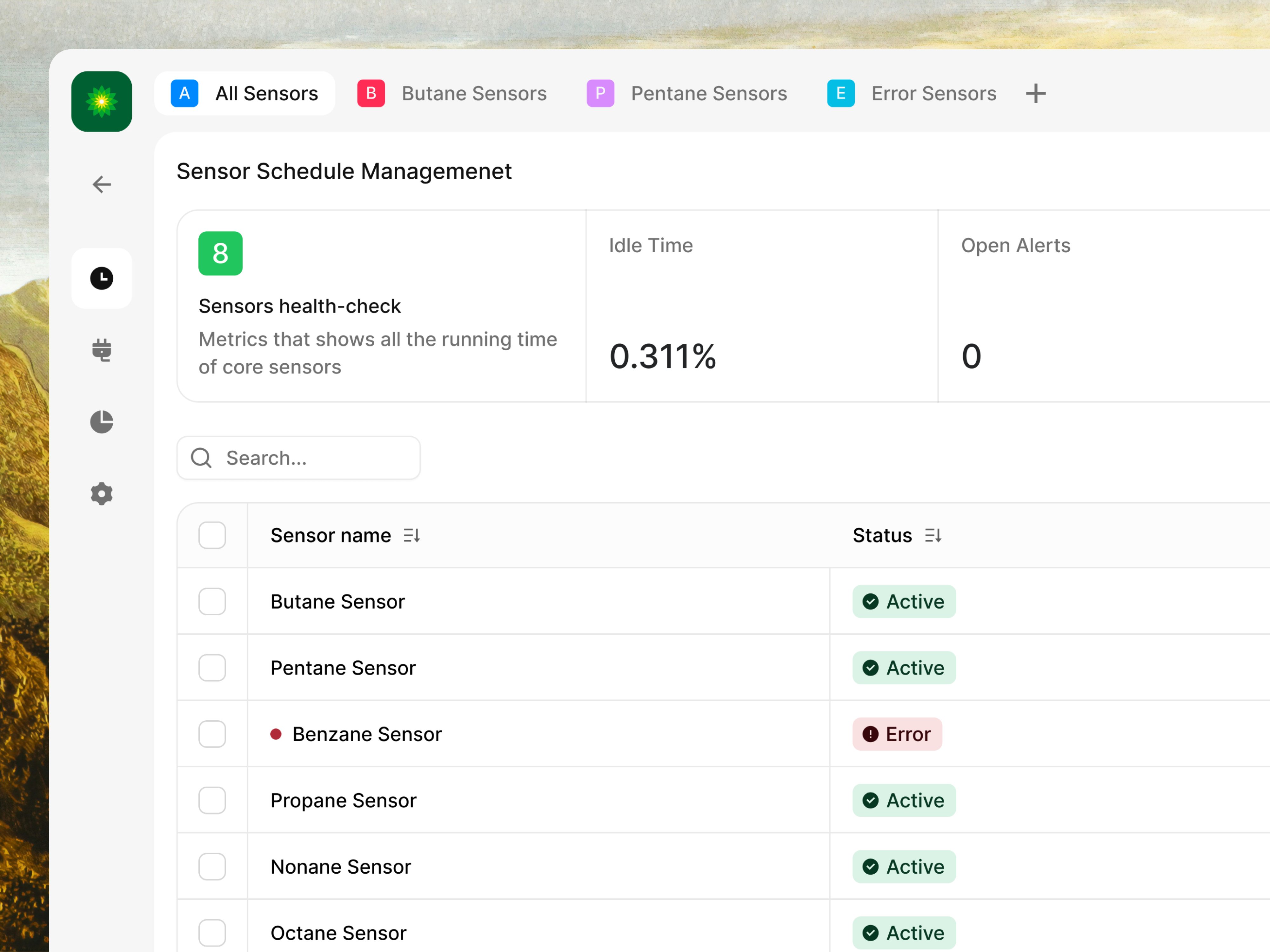The height and width of the screenshot is (952, 1270).
Task: Open the clock schedule sidebar icon
Action: coord(102,278)
